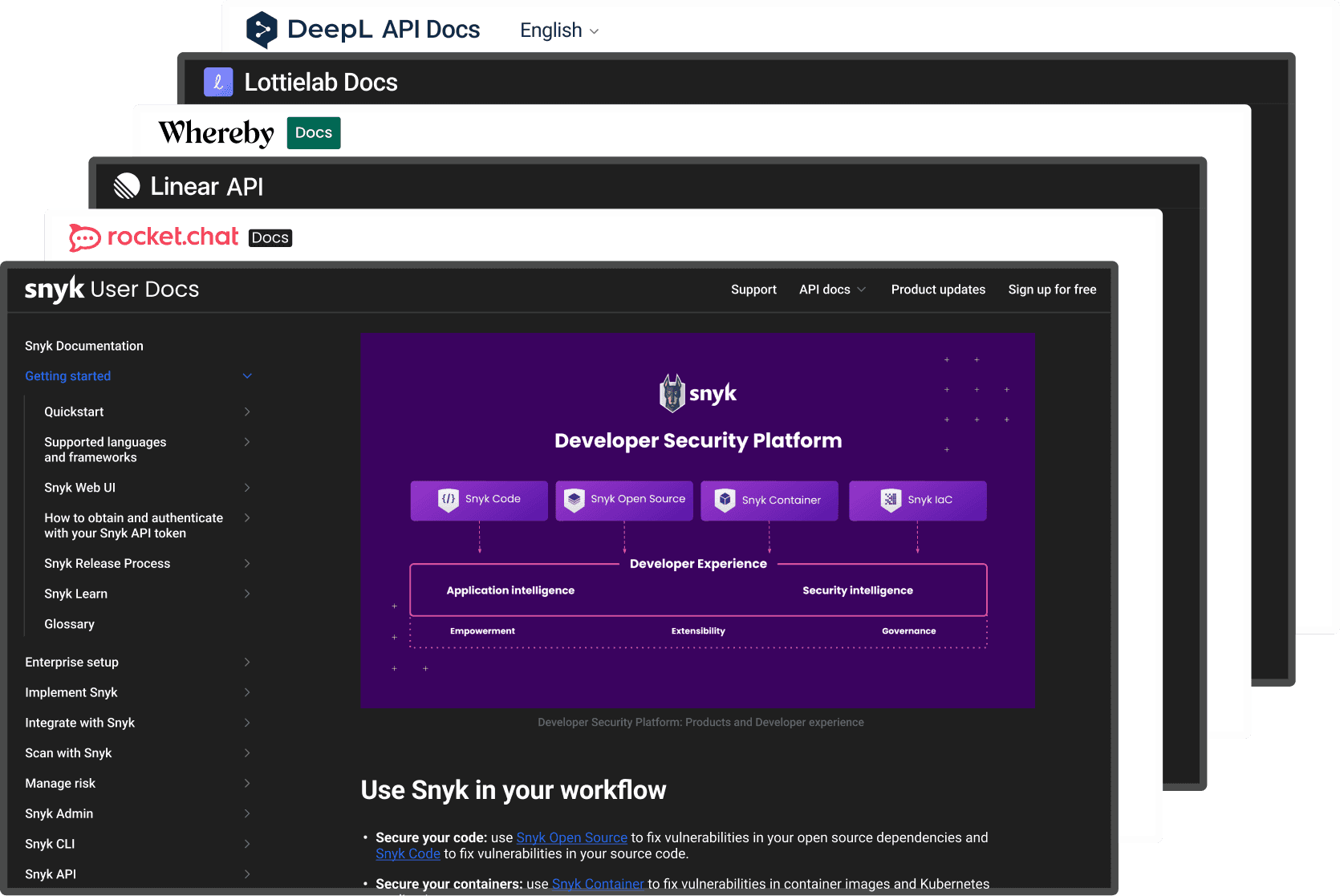Click the Snyk Code shield icon

(x=449, y=500)
